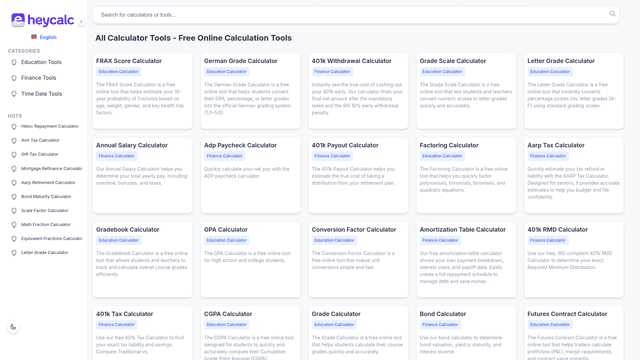
Task: Open the Conversion Factor Calculator card
Action: pyautogui.click(x=358, y=260)
